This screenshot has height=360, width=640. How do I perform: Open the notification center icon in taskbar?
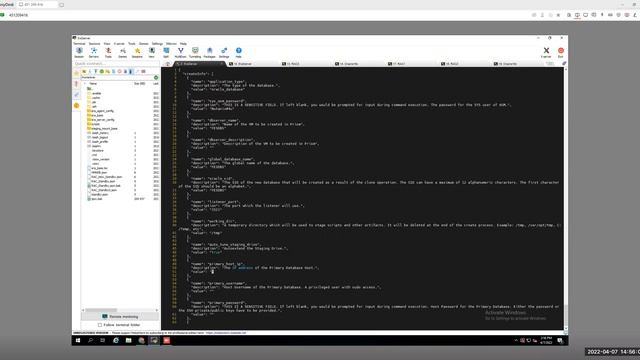560,340
